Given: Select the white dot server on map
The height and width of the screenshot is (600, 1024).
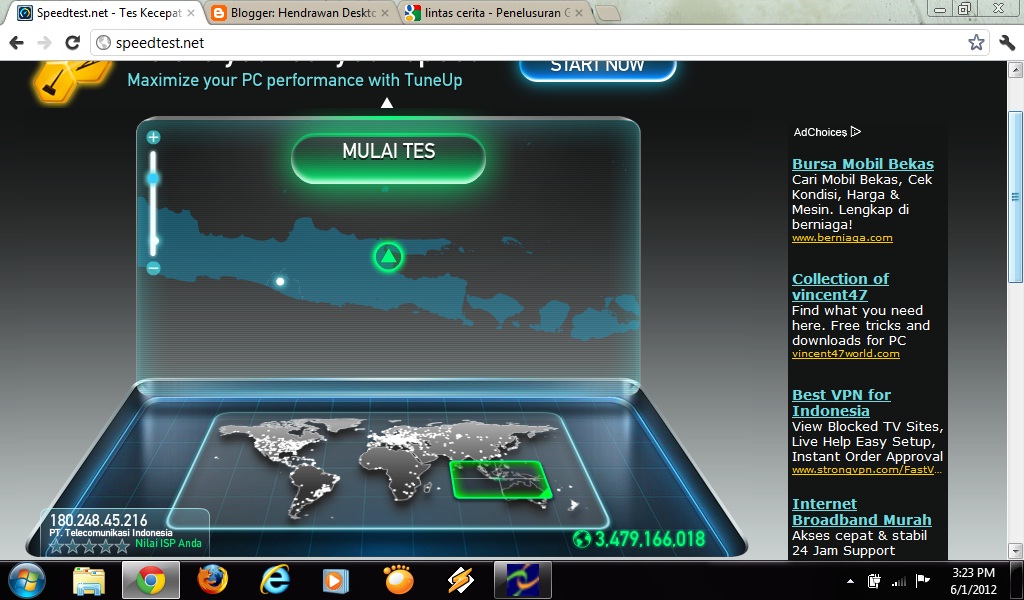Looking at the screenshot, I should 280,281.
